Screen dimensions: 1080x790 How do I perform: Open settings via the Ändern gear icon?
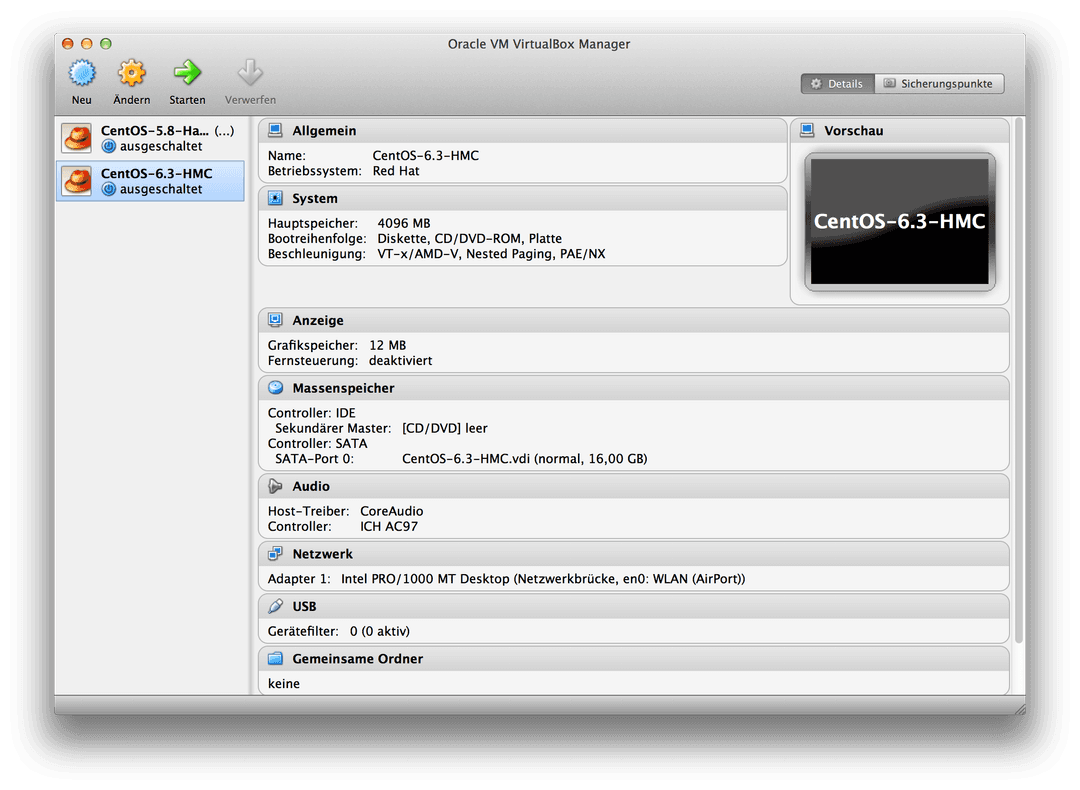(x=132, y=74)
